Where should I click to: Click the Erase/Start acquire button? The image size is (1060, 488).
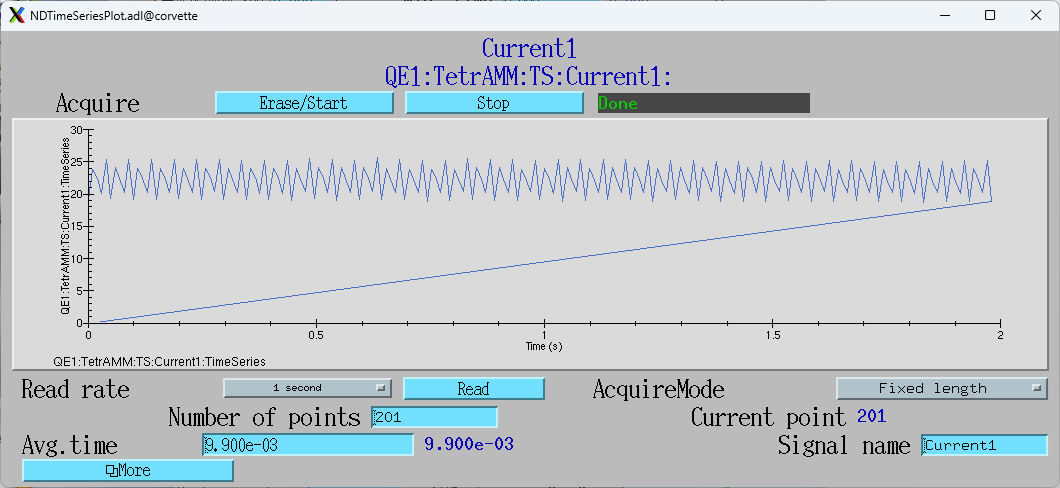[x=304, y=103]
